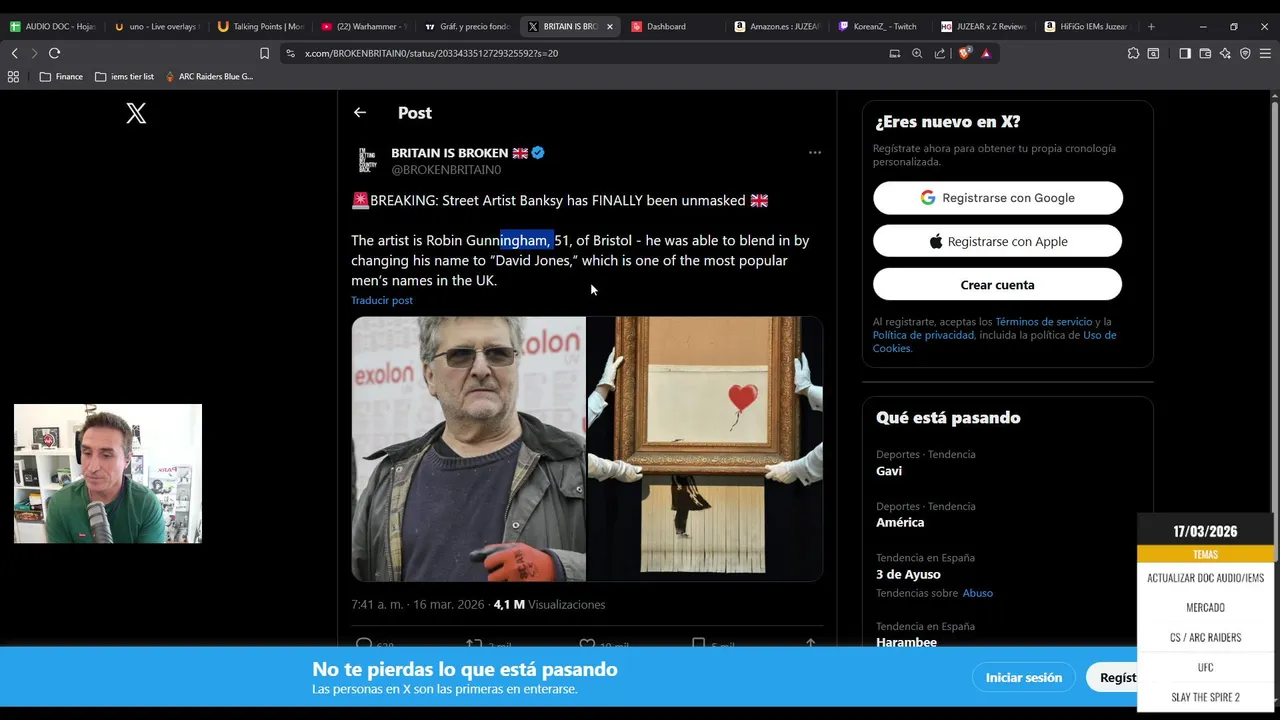Open Términos de servicio link
This screenshot has width=1280, height=720.
click(1043, 322)
